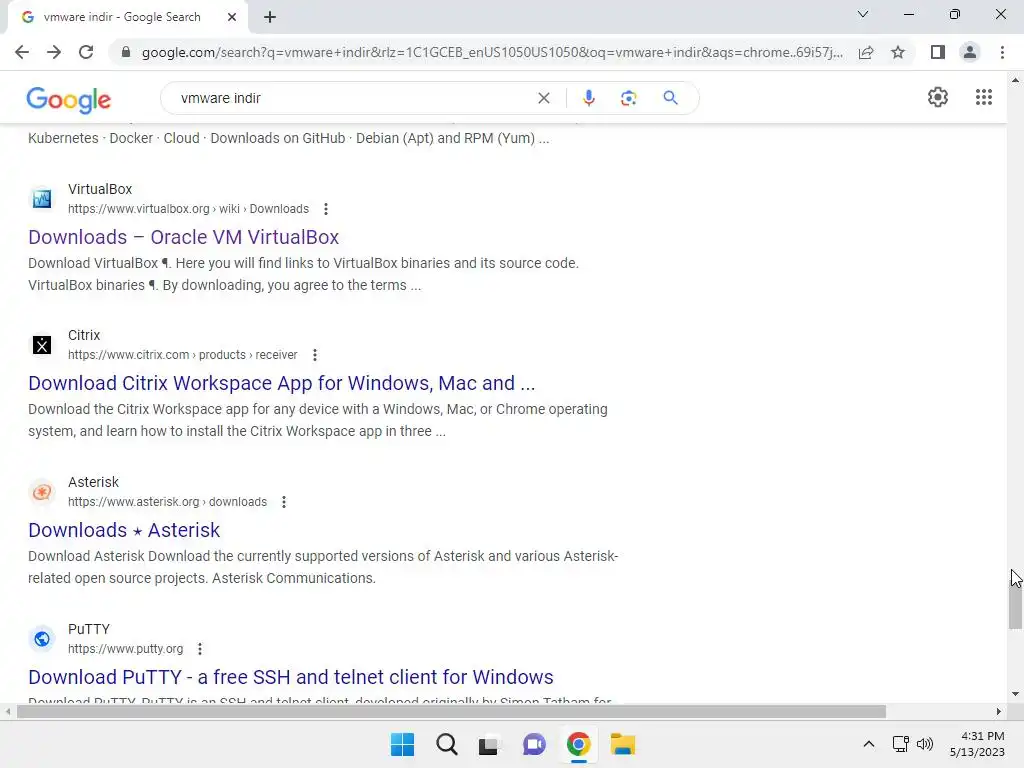Open more options for Citrix result
This screenshot has width=1024, height=768.
tap(315, 355)
